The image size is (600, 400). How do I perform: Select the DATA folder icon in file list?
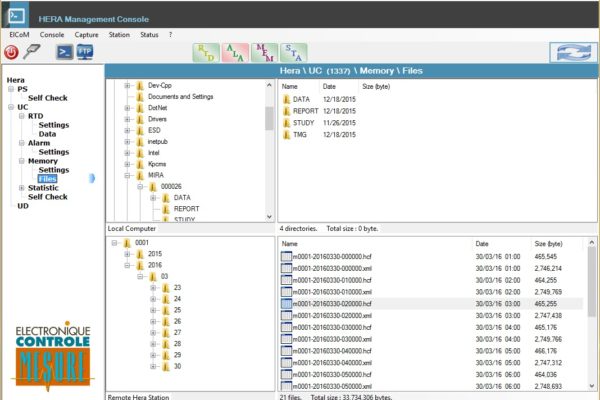pos(287,100)
